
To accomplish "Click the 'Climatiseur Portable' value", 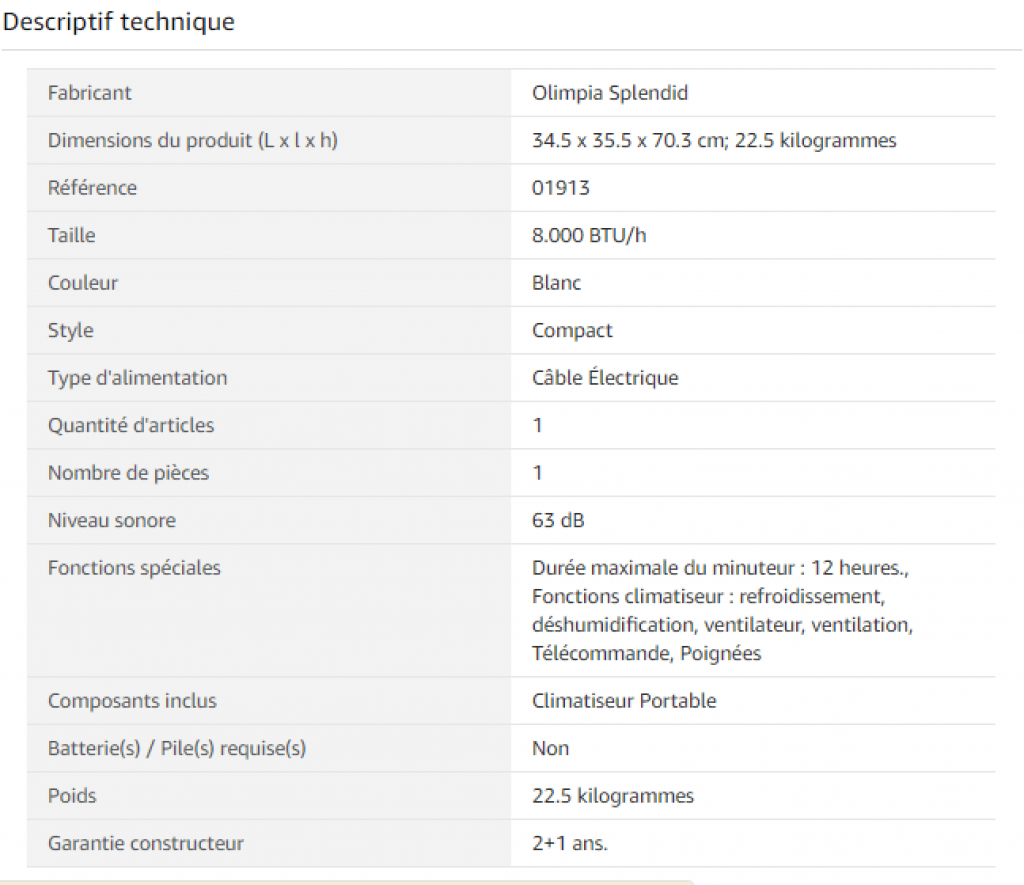I will tap(624, 701).
